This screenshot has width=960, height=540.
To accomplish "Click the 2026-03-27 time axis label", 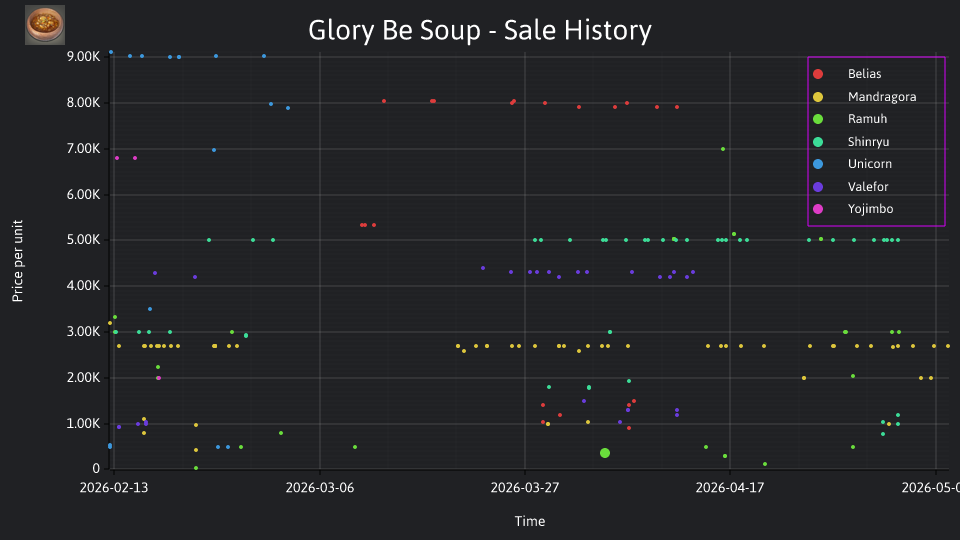I will (525, 488).
